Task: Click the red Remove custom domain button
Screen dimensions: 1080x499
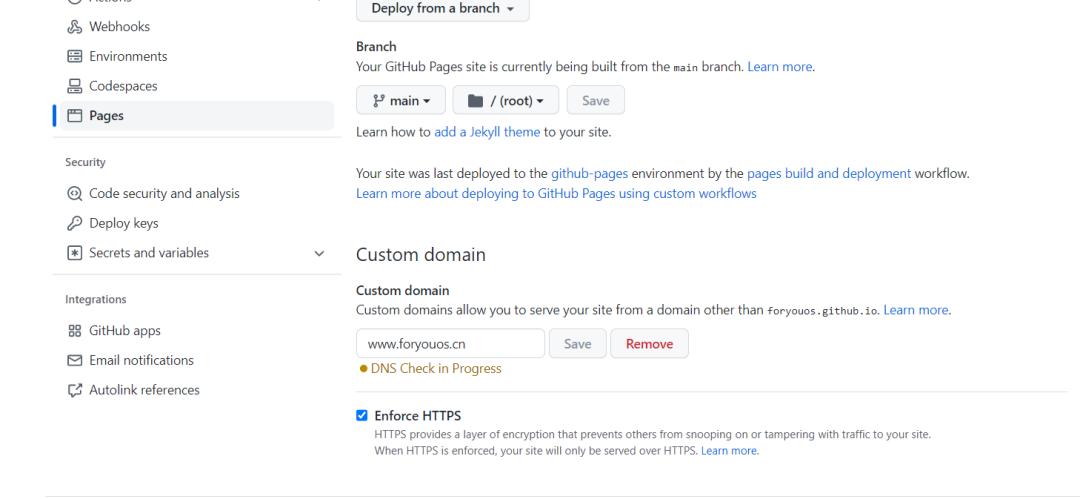Action: tap(649, 344)
